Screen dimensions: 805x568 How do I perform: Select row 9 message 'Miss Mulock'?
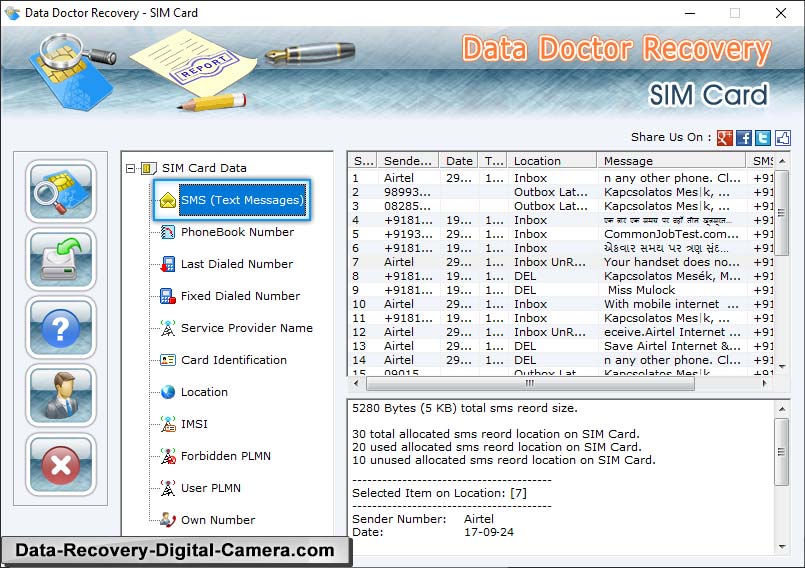pyautogui.click(x=641, y=290)
